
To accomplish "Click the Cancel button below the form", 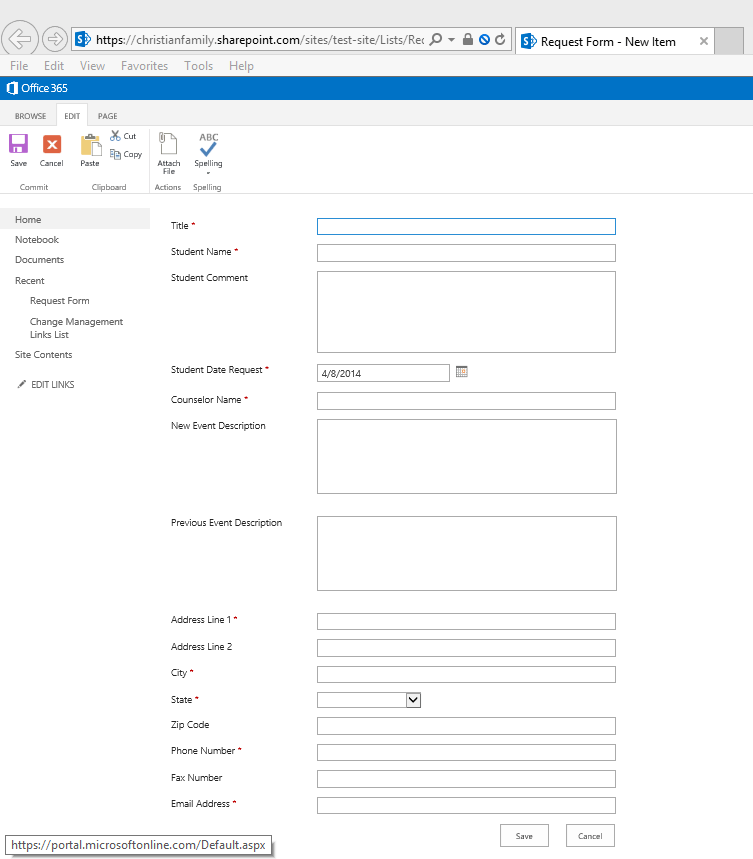I will point(590,835).
